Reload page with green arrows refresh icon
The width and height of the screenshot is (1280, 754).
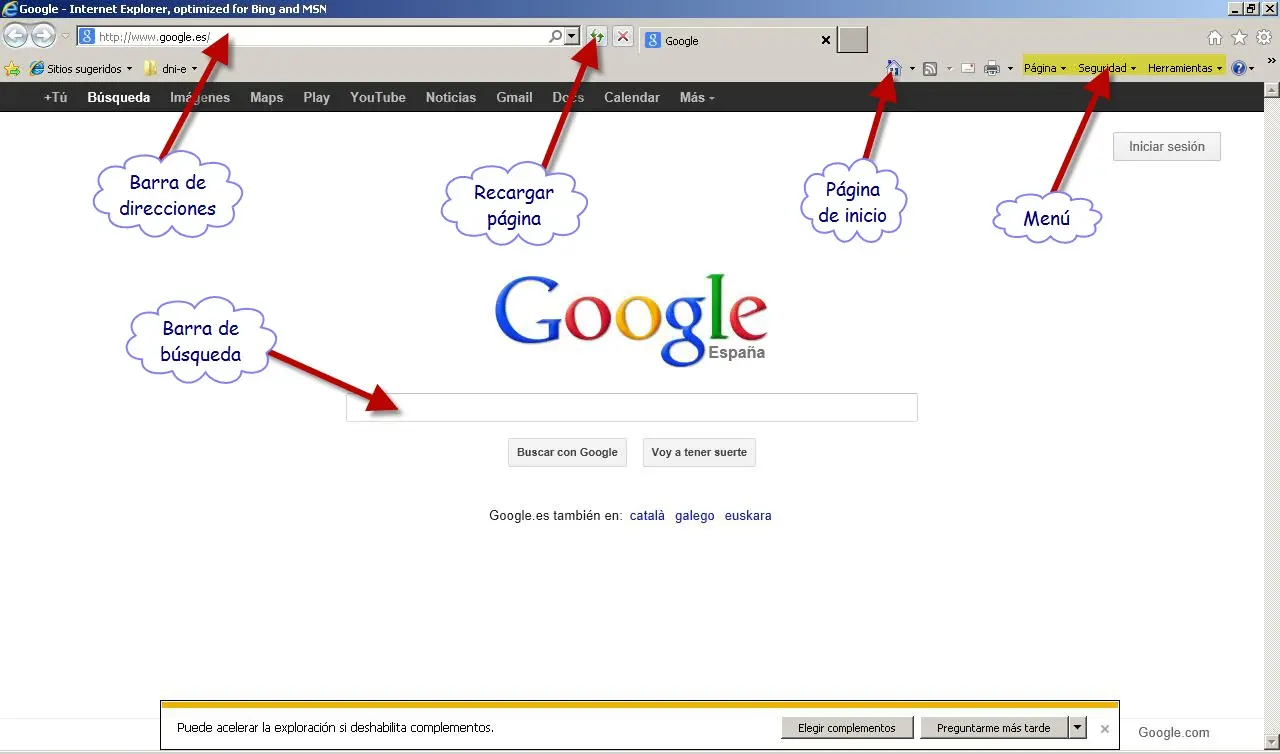point(597,37)
